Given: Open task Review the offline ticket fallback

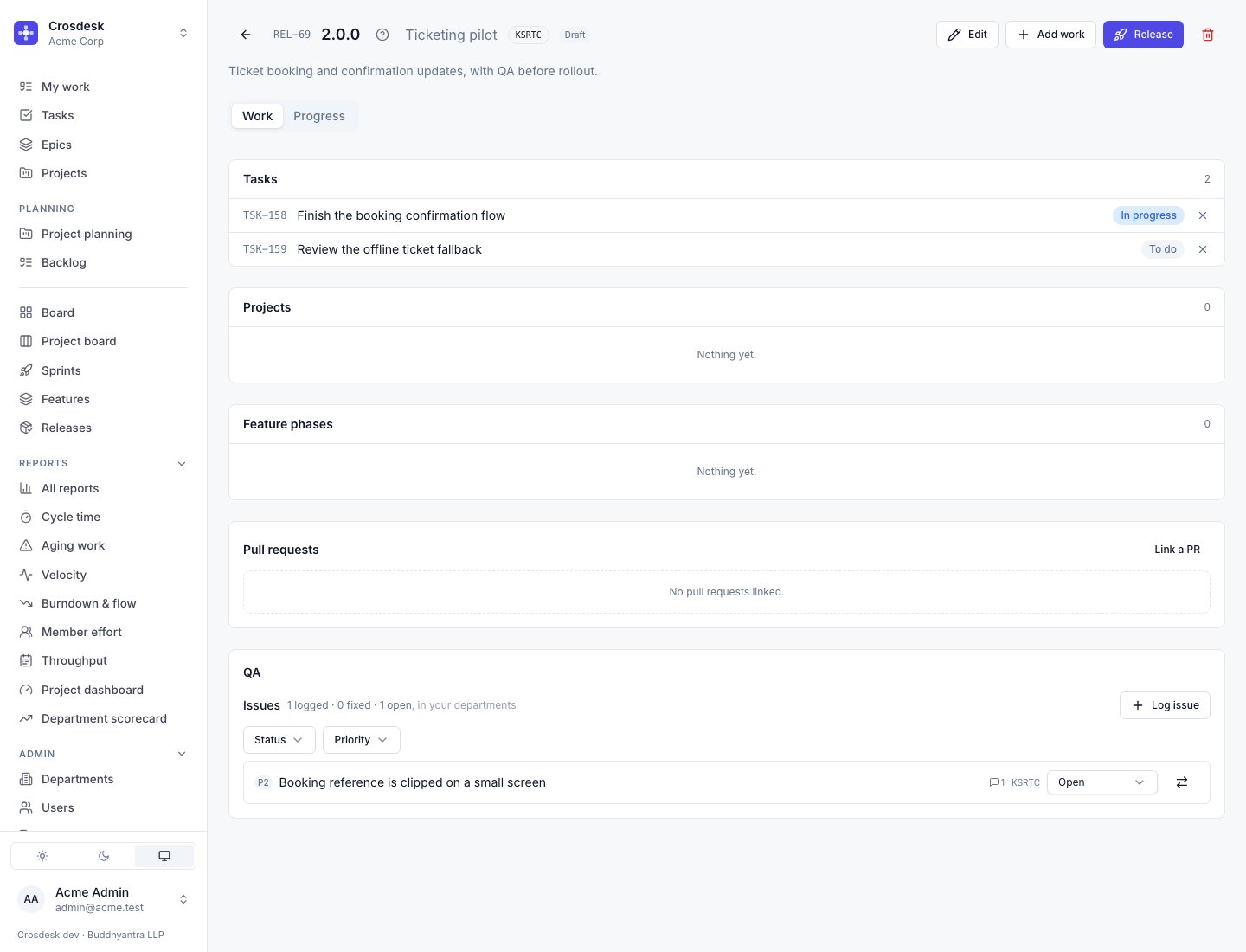Looking at the screenshot, I should coord(389,249).
